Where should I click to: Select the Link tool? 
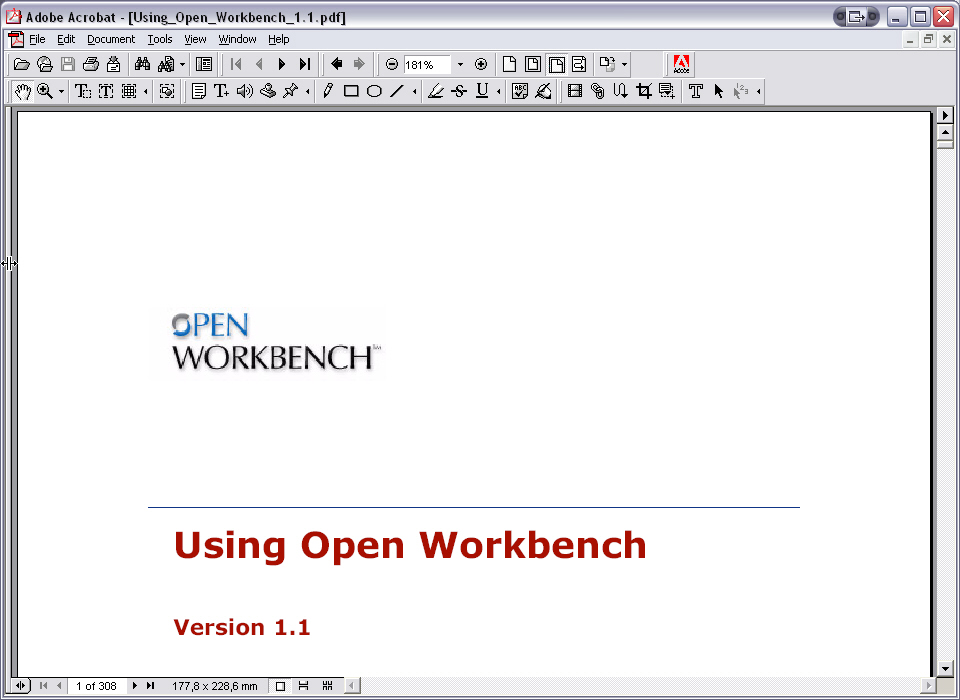tap(598, 92)
